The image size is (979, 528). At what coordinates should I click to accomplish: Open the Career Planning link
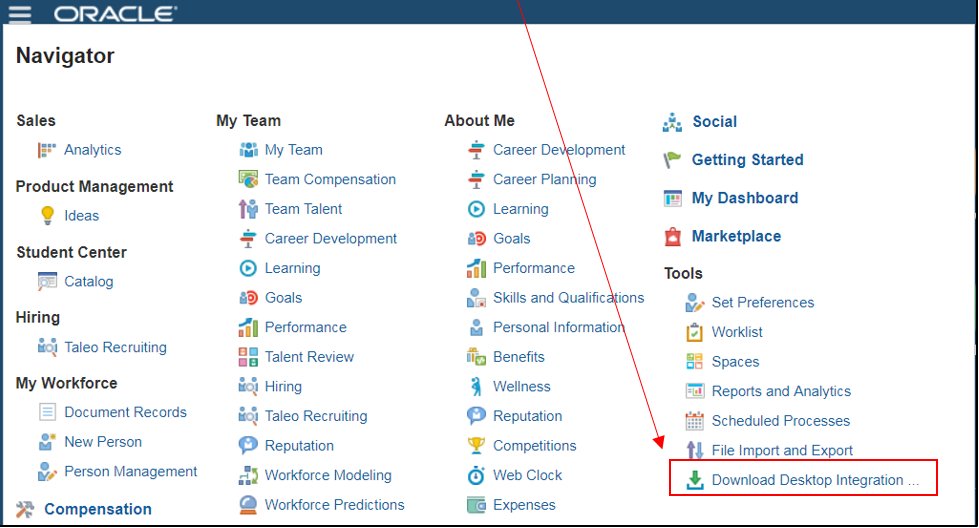tap(544, 179)
